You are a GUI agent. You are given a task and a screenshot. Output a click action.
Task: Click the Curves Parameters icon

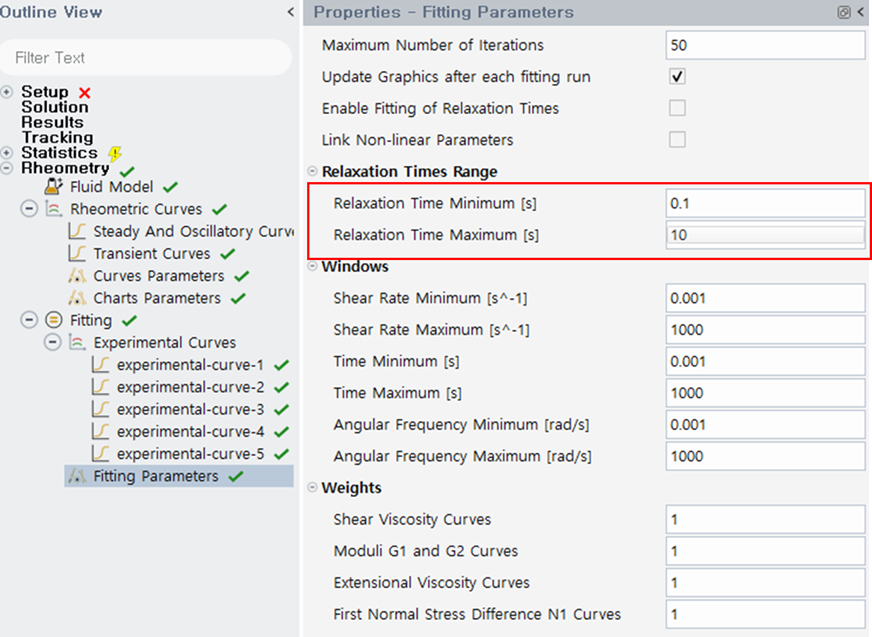77,276
